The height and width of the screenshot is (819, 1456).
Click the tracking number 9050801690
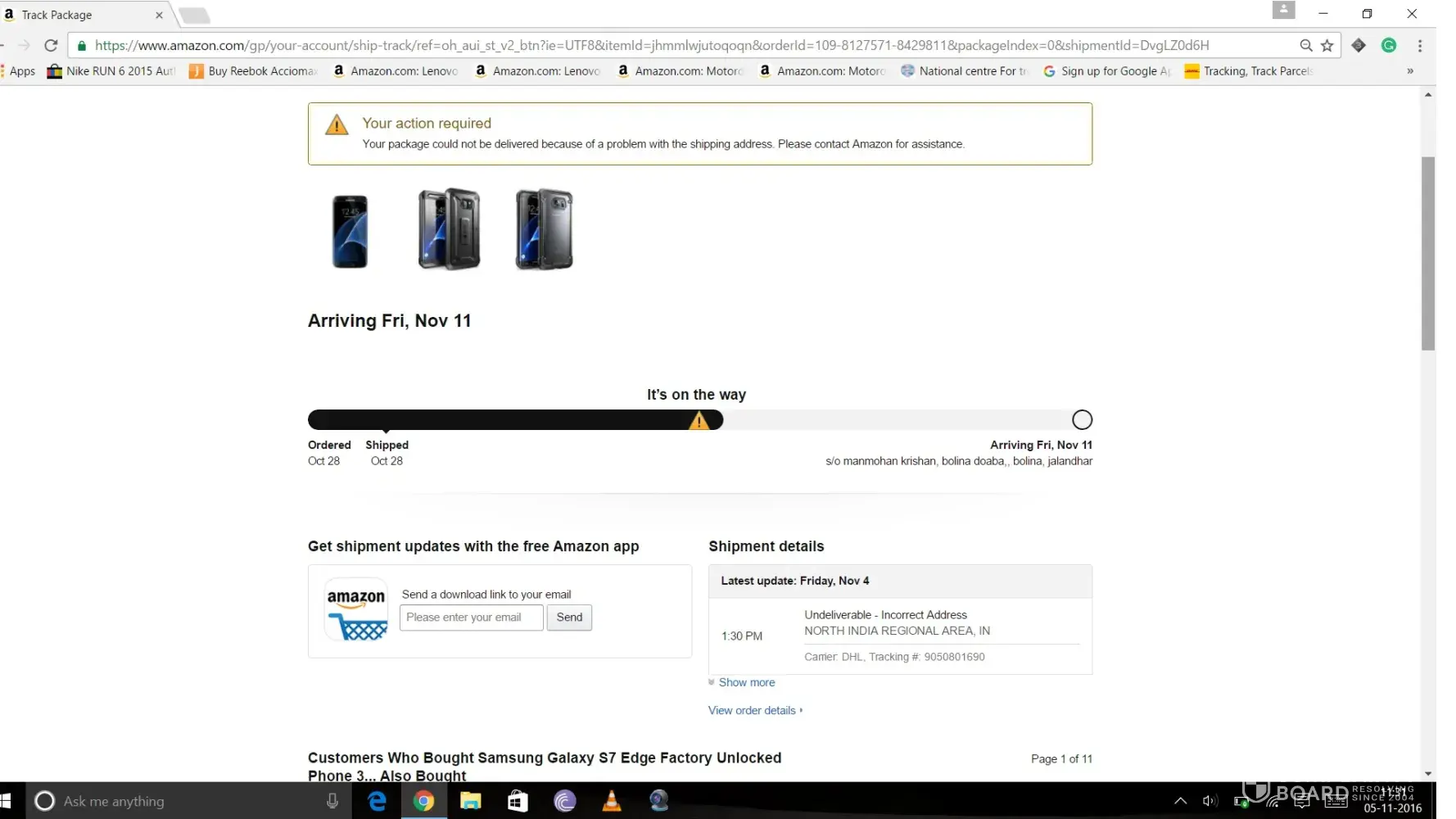tap(954, 657)
